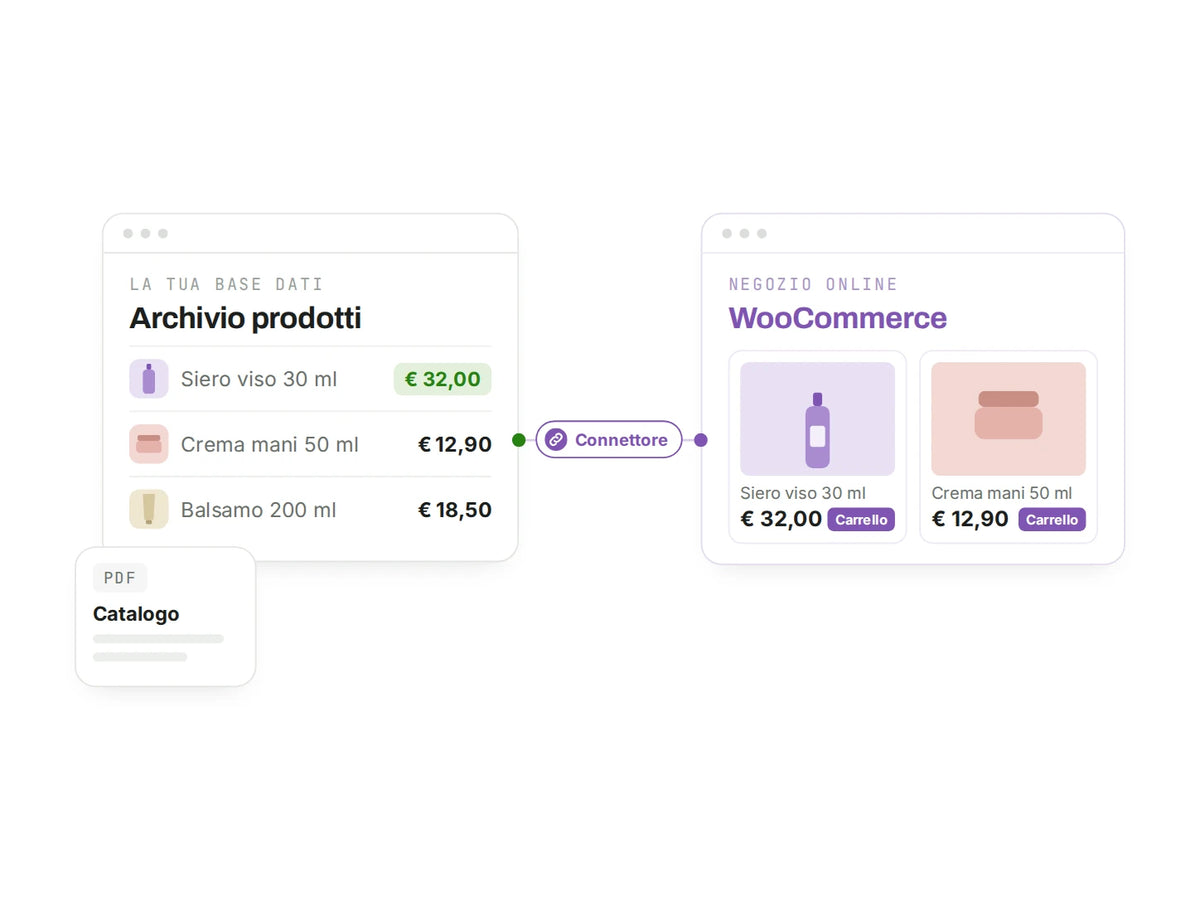
Task: Add Siero viso 30 ml to Carrello
Action: click(861, 519)
